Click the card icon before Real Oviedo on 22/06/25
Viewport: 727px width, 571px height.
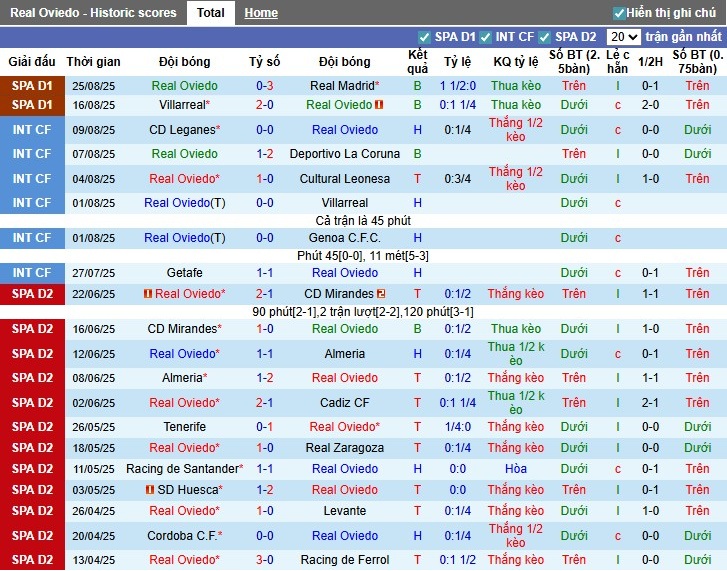coord(148,294)
